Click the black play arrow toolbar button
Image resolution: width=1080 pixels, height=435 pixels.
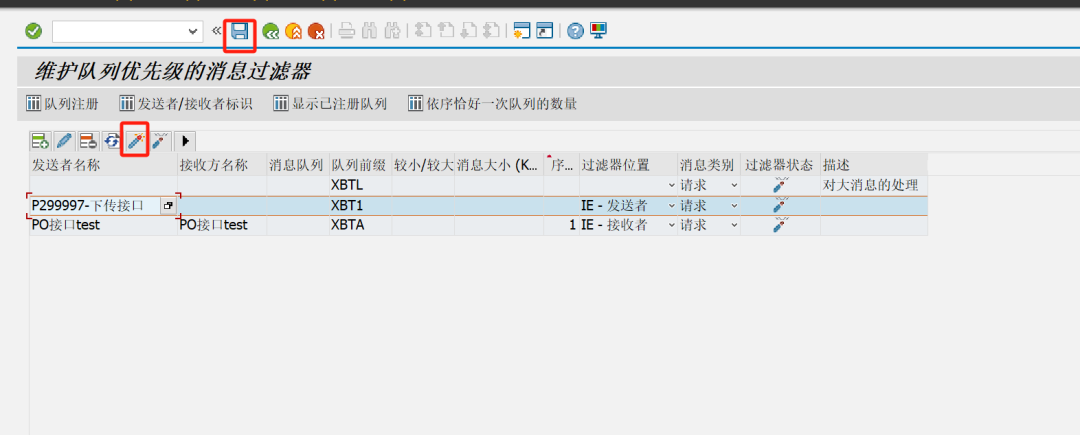(185, 141)
